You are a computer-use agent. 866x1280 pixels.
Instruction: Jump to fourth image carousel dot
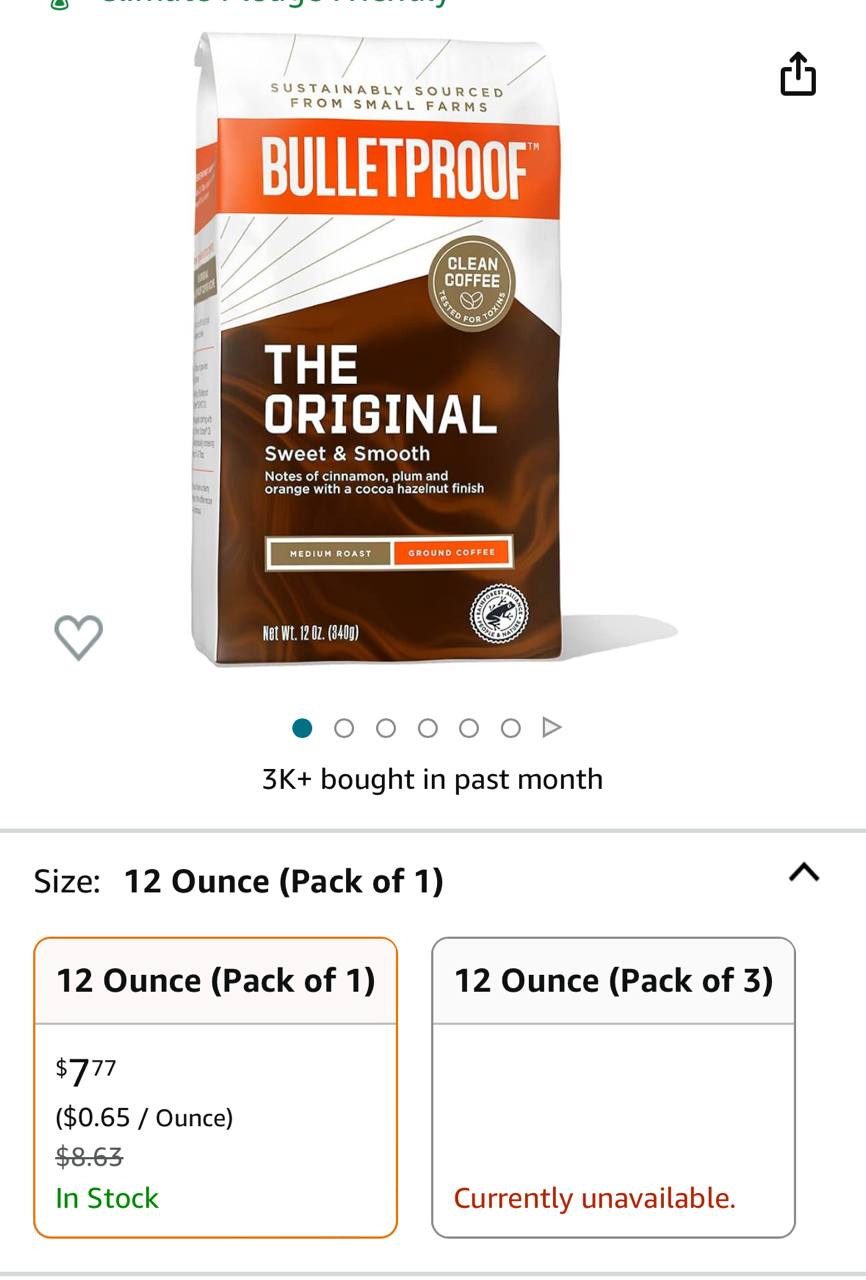coord(428,728)
